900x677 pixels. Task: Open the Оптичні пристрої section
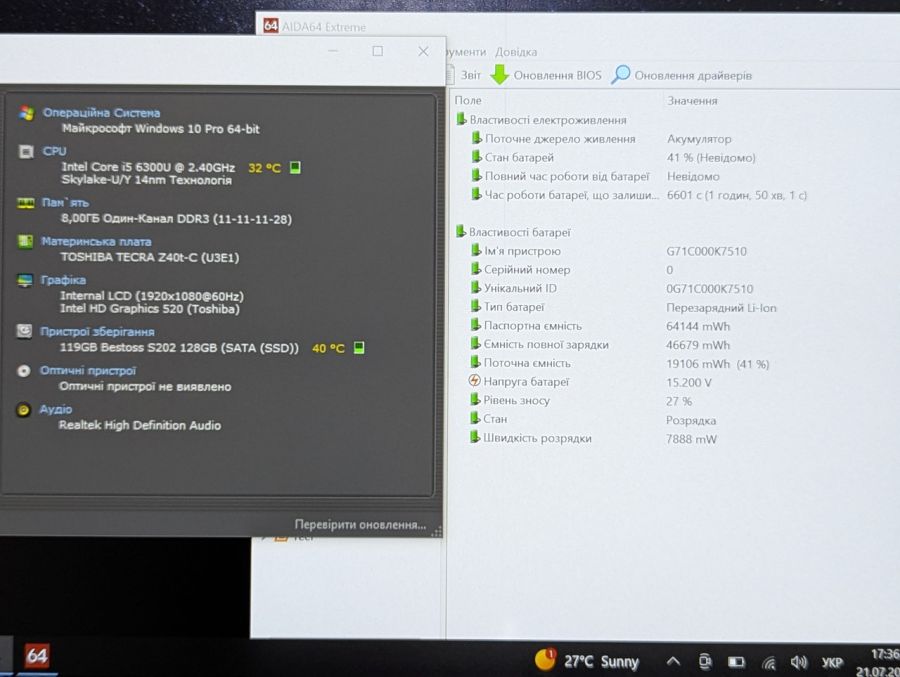pos(88,370)
